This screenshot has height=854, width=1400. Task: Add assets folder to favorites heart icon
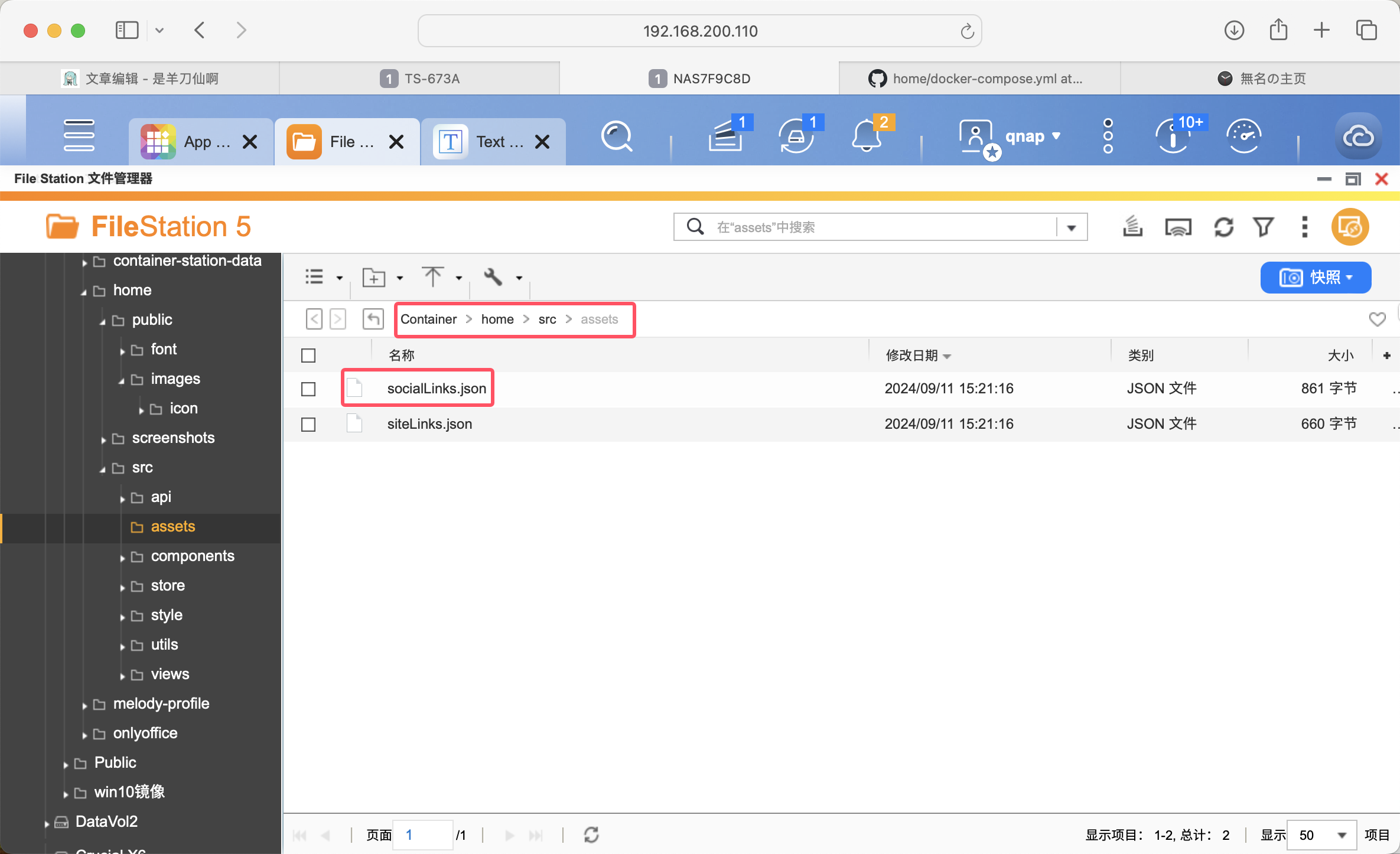pos(1377,320)
